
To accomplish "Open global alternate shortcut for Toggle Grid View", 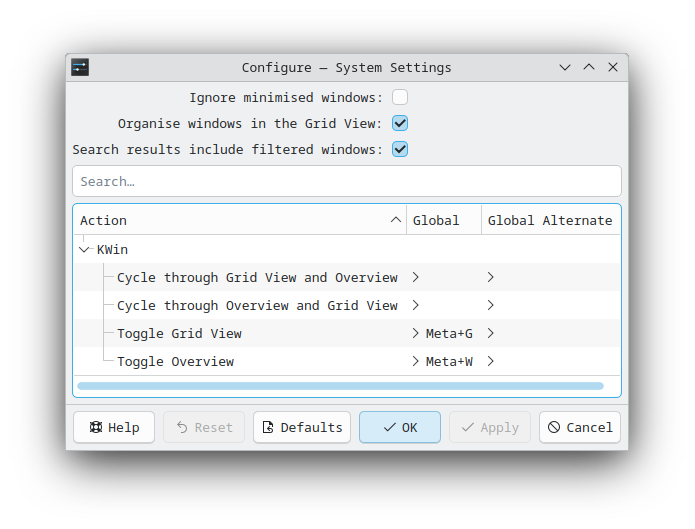I will 490,333.
